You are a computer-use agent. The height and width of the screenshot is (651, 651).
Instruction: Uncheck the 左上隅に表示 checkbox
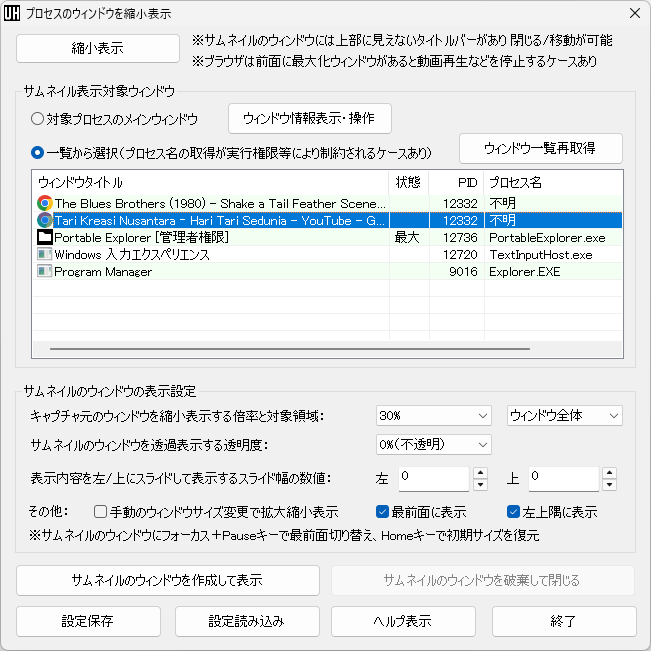[x=514, y=511]
